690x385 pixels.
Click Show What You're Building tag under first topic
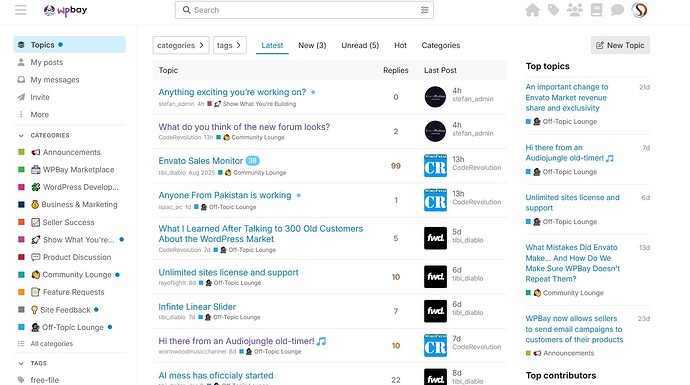pos(255,104)
